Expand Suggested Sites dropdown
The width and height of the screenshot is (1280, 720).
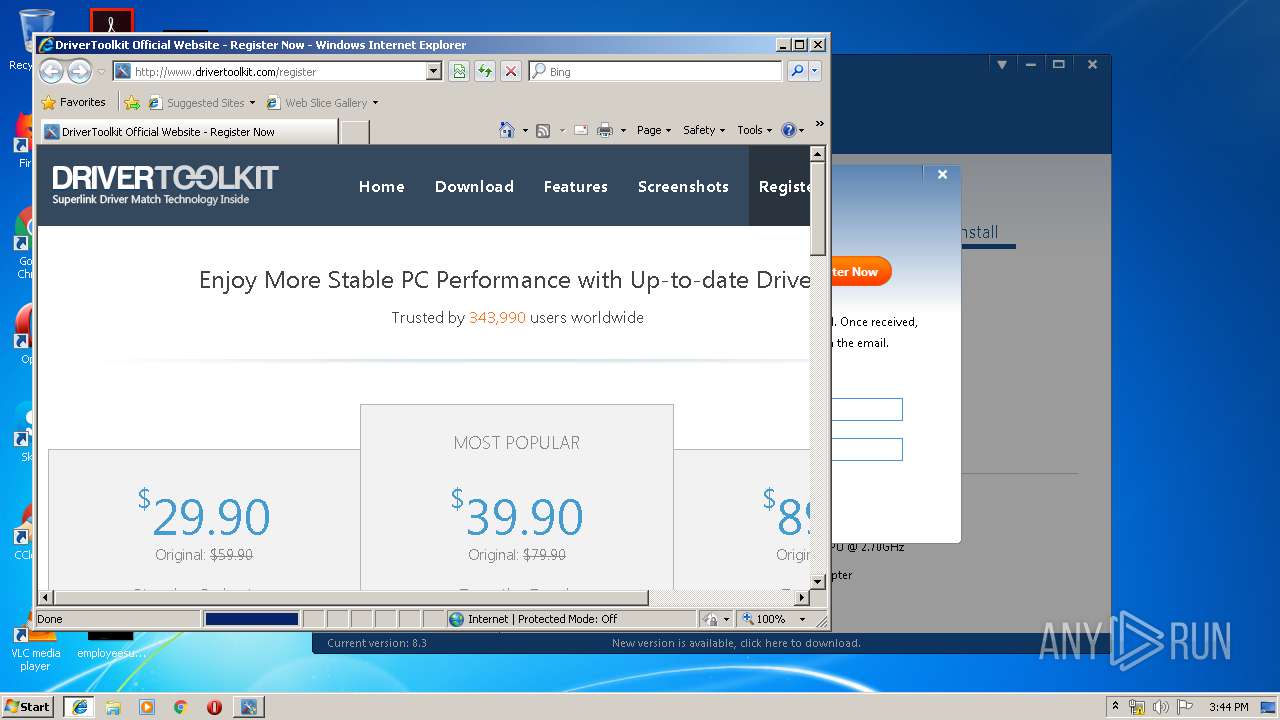[252, 102]
